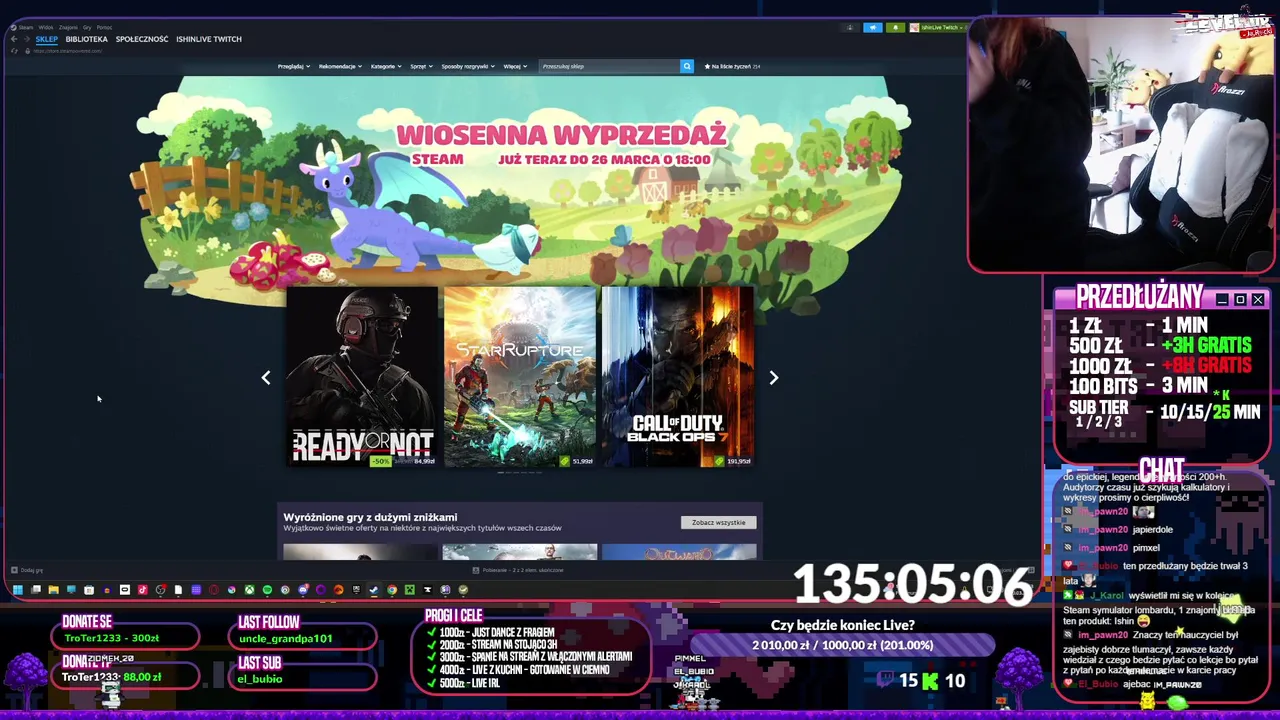
Task: Click the 135:05:06 stream timer
Action: [x=912, y=584]
